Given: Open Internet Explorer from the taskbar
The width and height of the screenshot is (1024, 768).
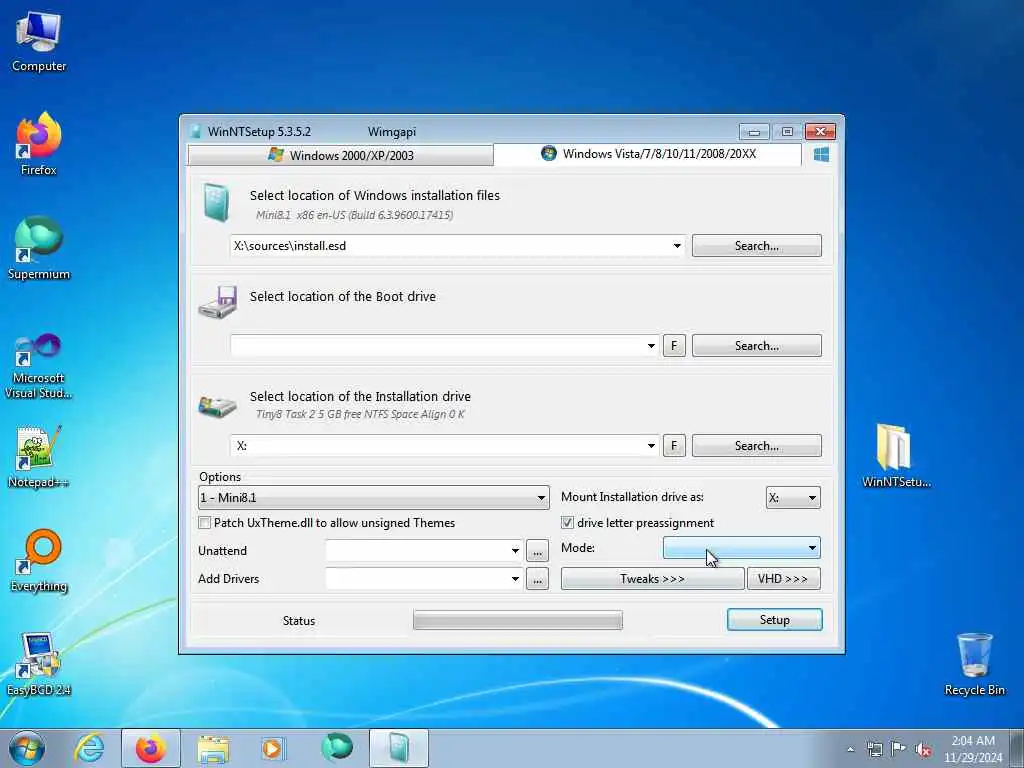Looking at the screenshot, I should click(89, 748).
